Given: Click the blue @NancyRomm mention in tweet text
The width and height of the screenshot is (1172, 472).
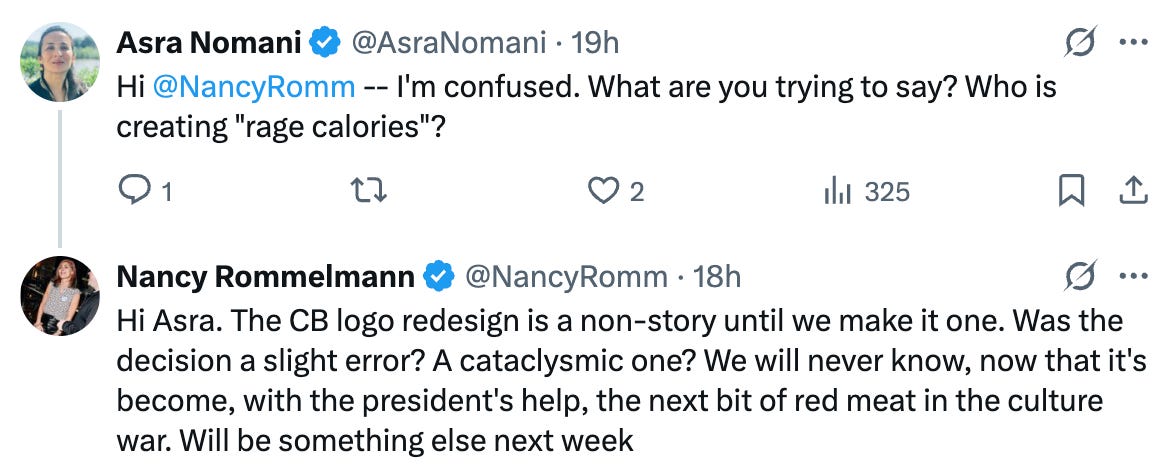Looking at the screenshot, I should 253,86.
